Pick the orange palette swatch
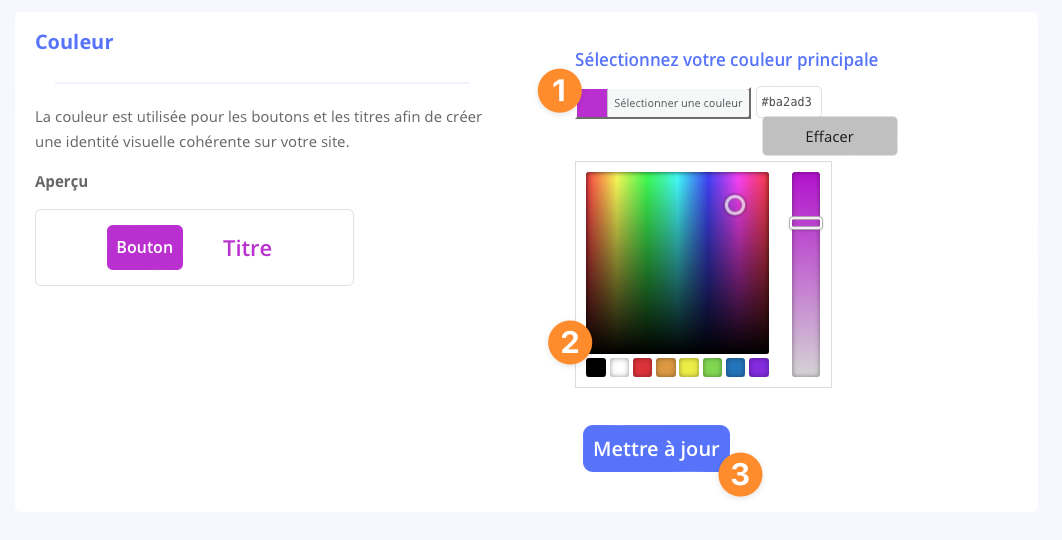This screenshot has width=1062, height=540. (x=666, y=368)
